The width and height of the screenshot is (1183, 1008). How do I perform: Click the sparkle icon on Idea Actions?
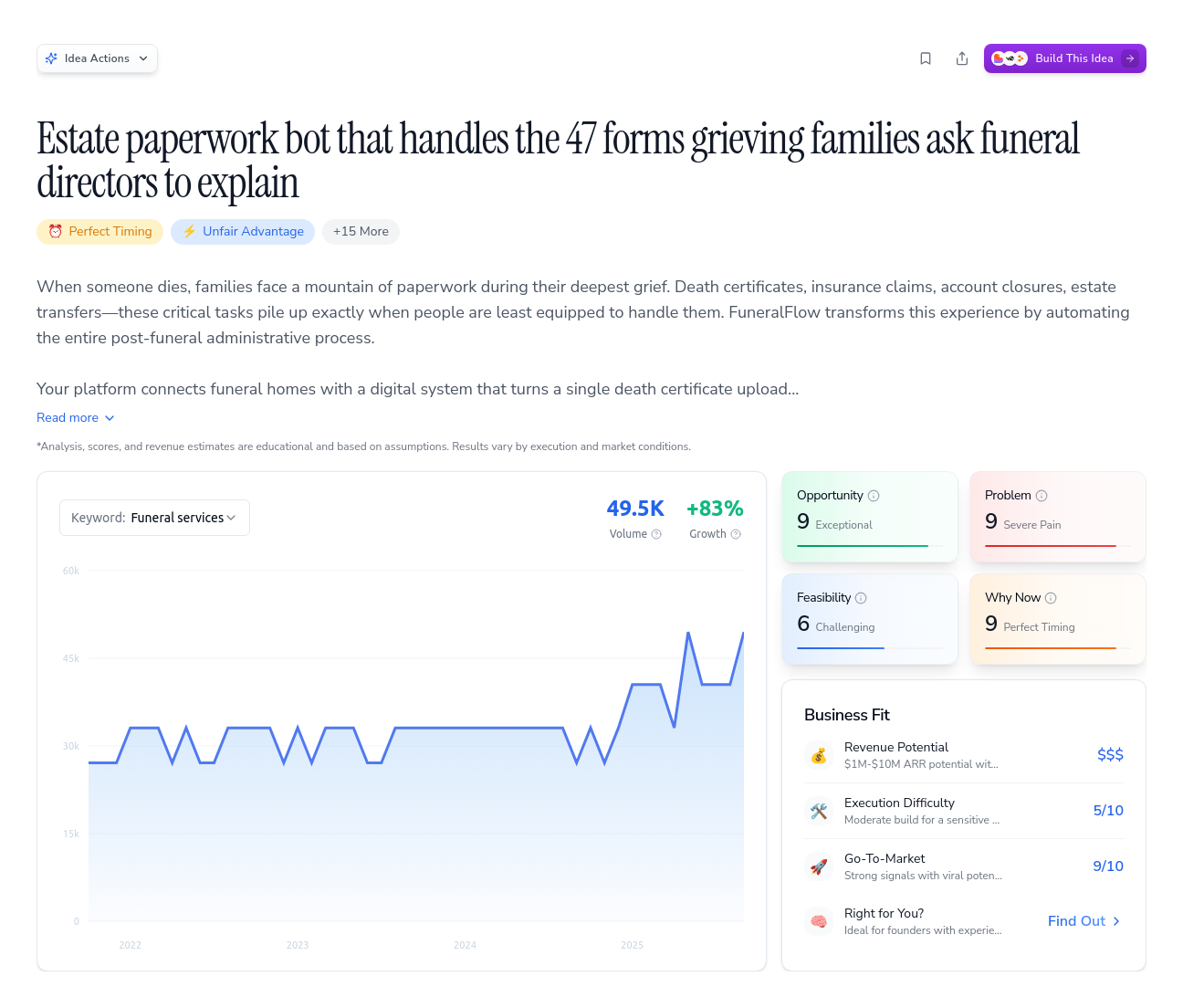52,58
